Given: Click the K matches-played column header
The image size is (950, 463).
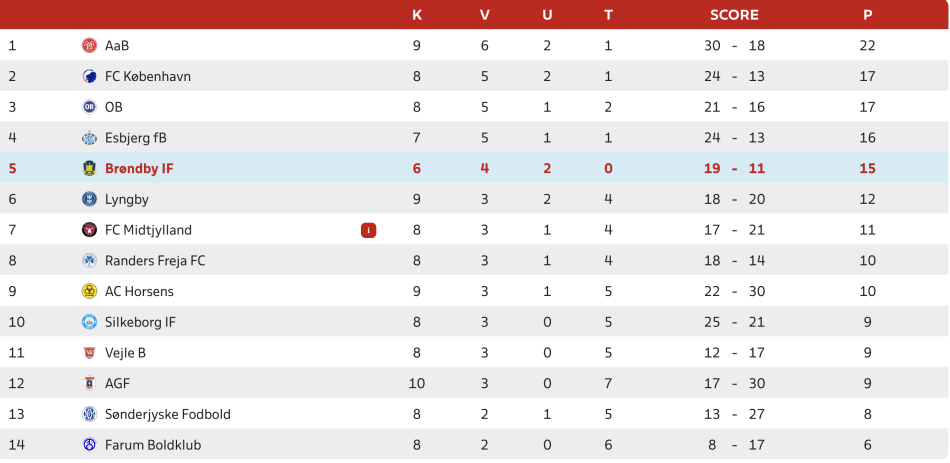Looking at the screenshot, I should tap(417, 15).
